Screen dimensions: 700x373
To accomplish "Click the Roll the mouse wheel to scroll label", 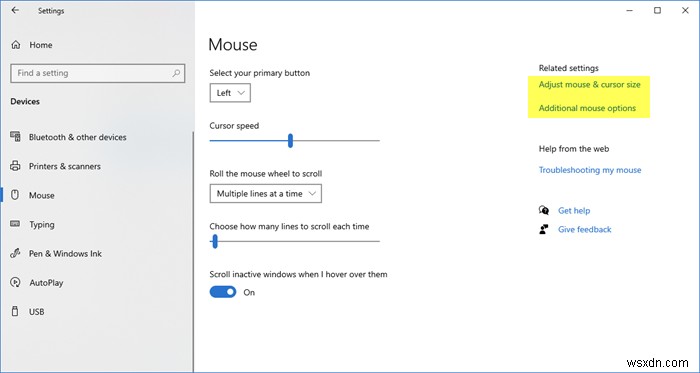I will point(266,174).
